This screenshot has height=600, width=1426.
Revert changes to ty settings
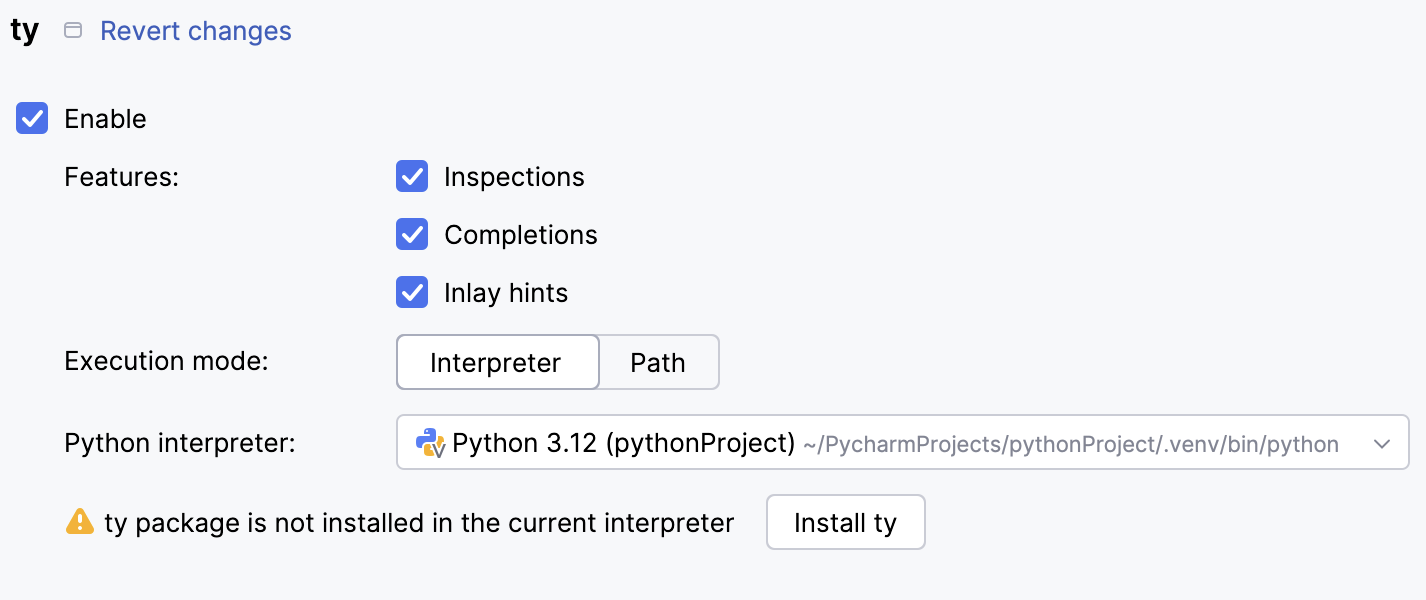(x=196, y=31)
